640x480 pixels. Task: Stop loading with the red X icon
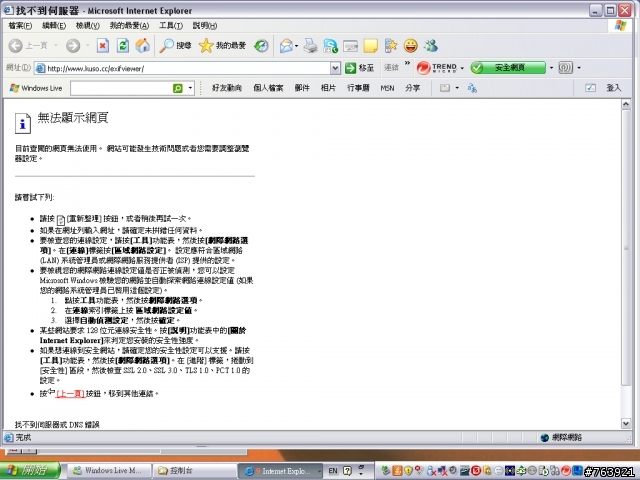(x=103, y=45)
